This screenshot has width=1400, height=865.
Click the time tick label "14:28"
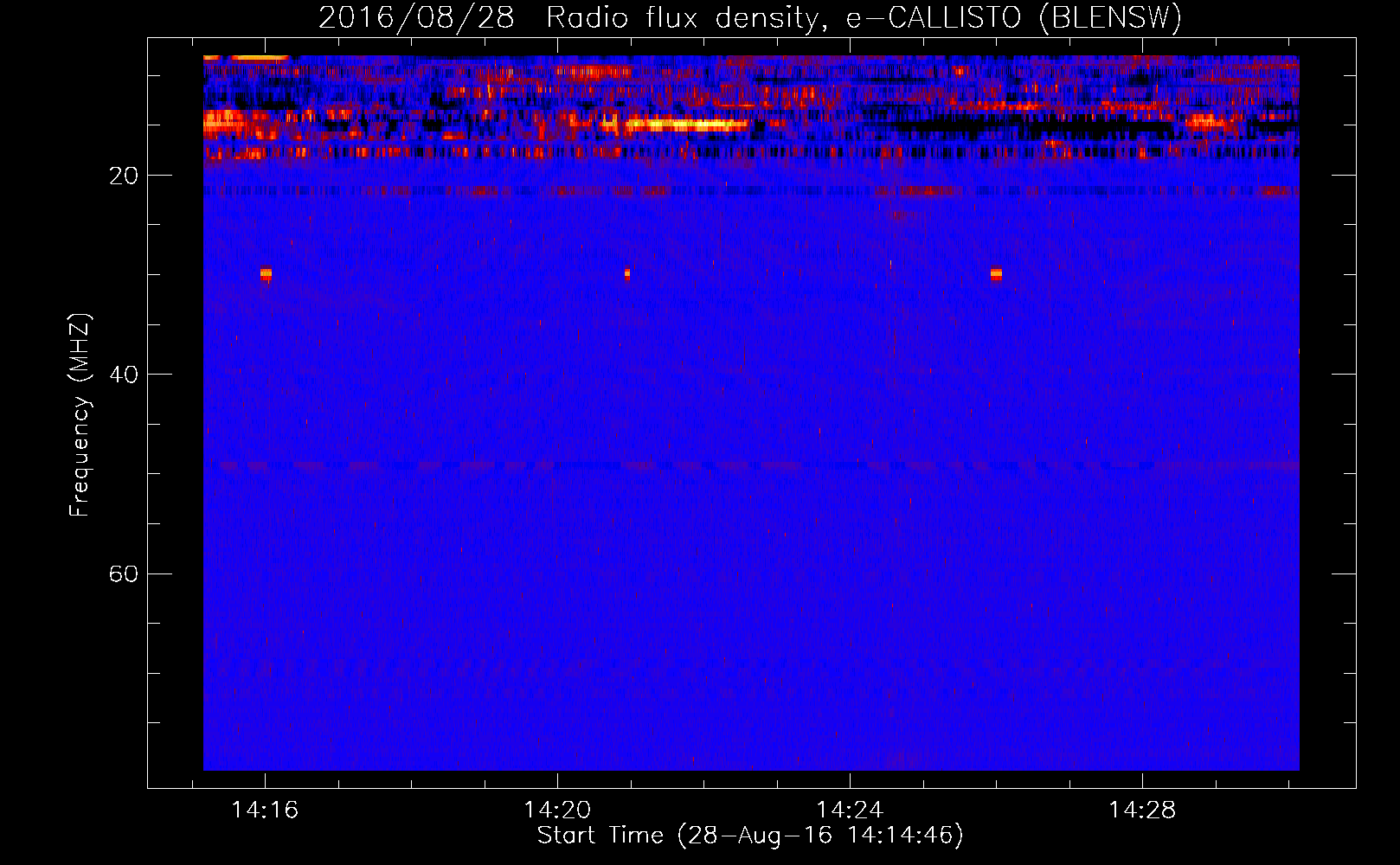(x=1142, y=810)
